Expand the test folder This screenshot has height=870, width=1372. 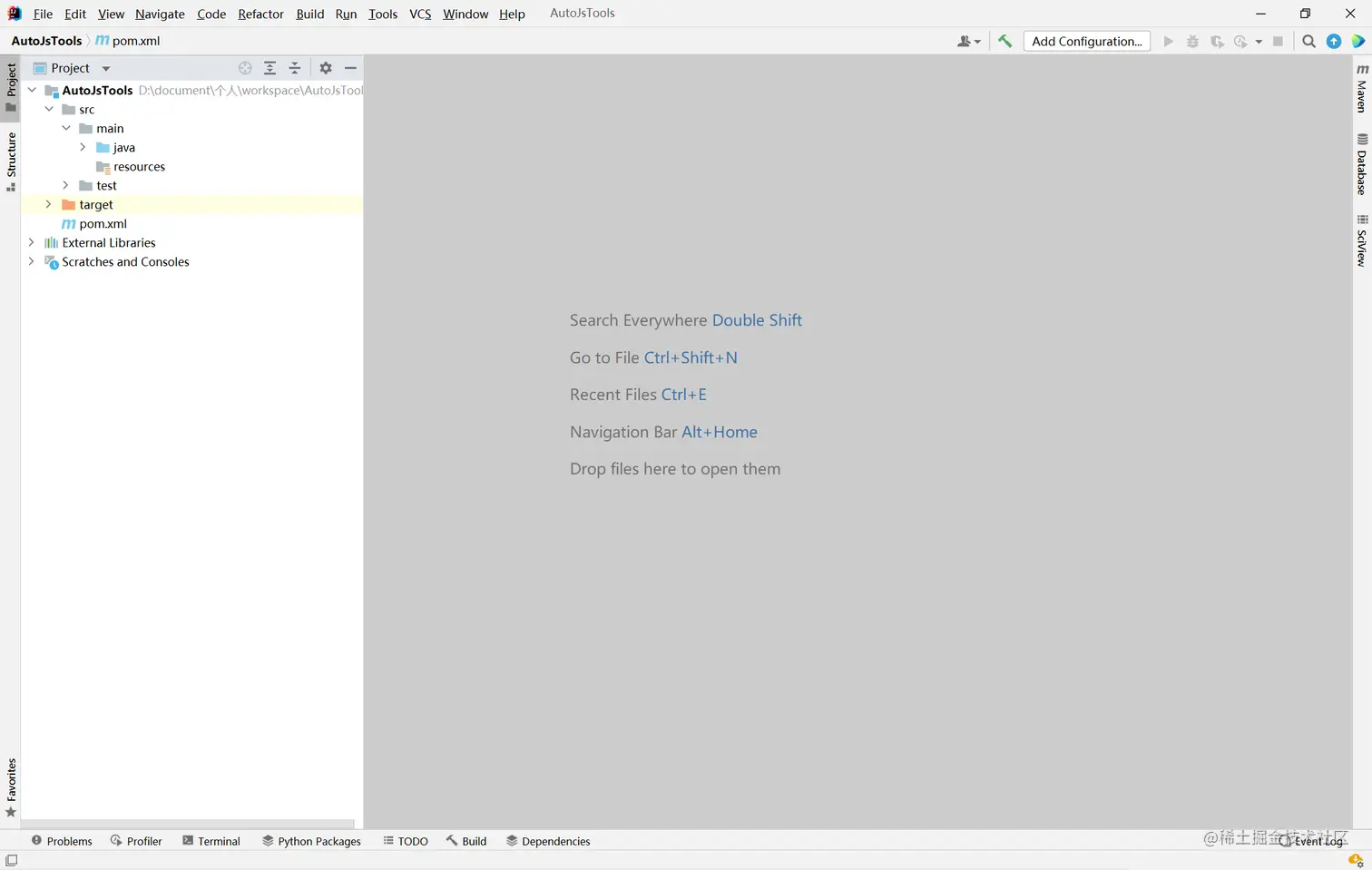click(x=65, y=185)
